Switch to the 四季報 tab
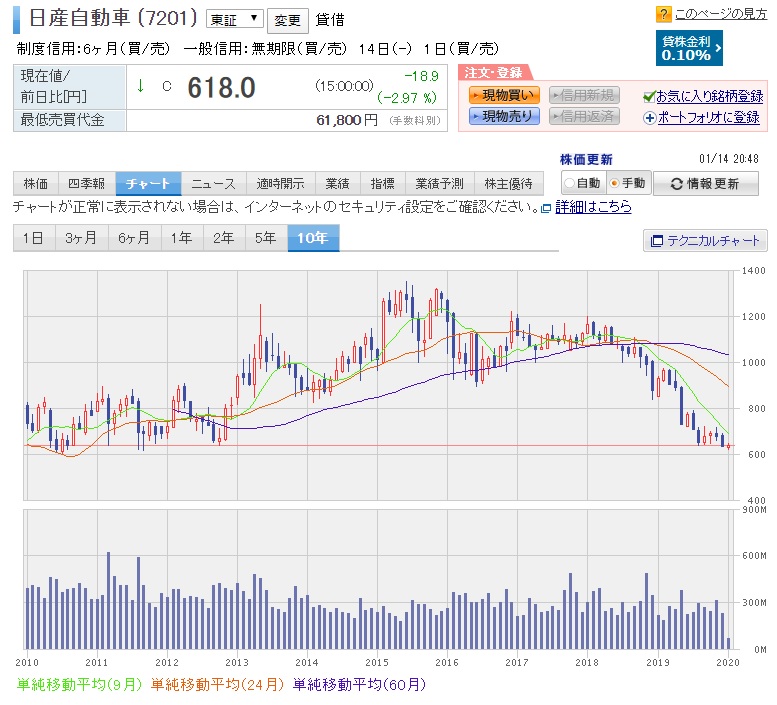 pos(87,184)
